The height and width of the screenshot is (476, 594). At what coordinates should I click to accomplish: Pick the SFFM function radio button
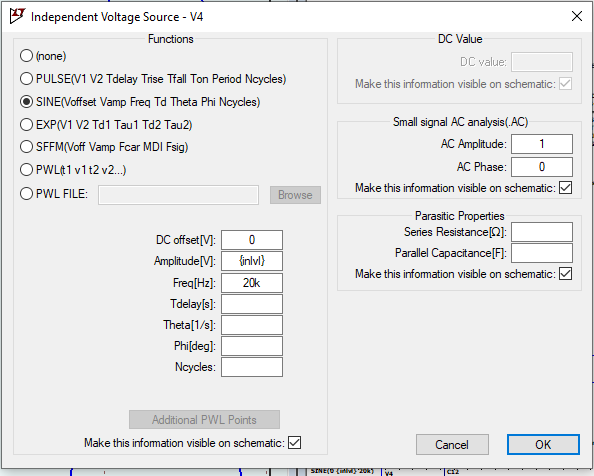coord(26,147)
